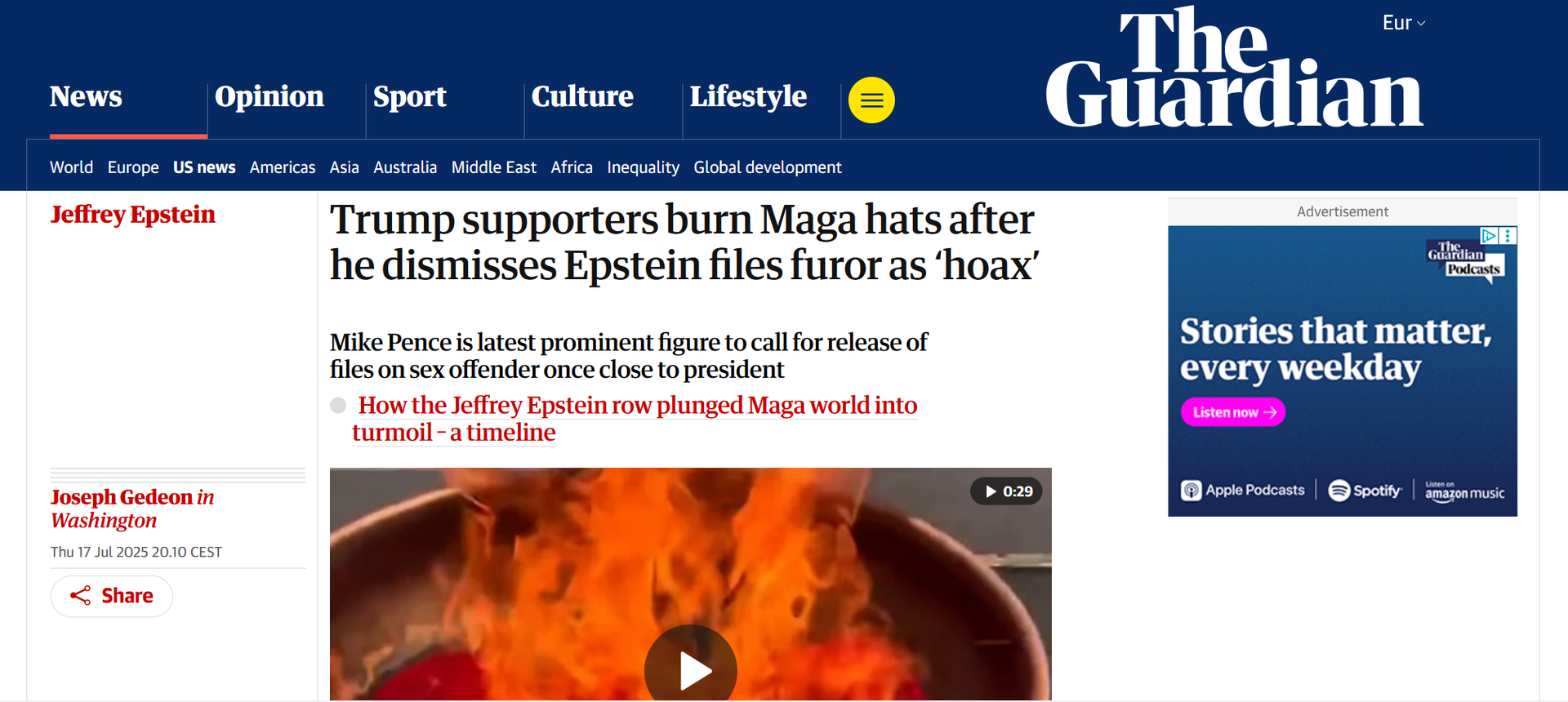This screenshot has width=1568, height=702.
Task: Open the Middle East subsection link
Action: (x=494, y=167)
